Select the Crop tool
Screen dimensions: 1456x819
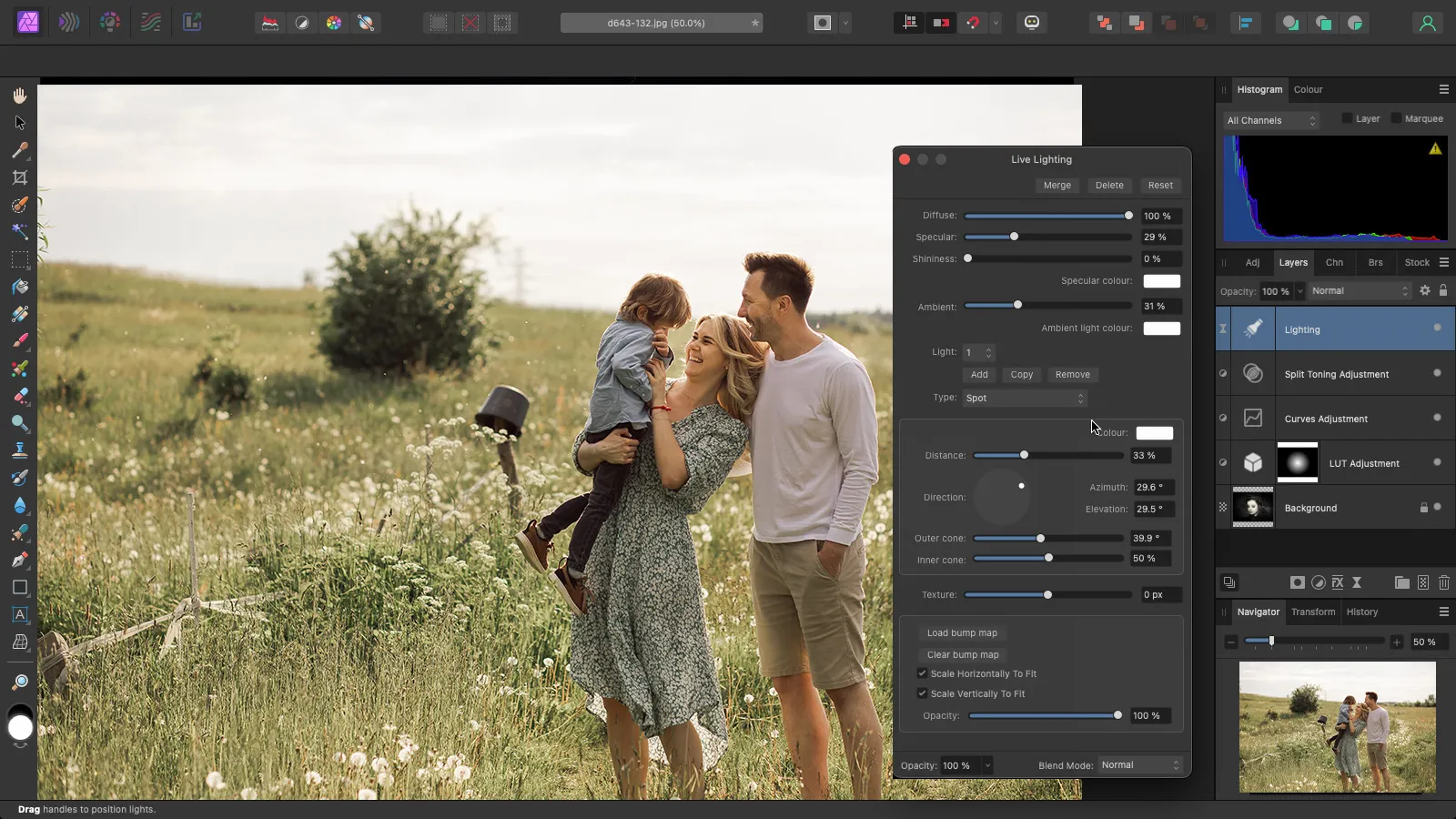pyautogui.click(x=19, y=177)
